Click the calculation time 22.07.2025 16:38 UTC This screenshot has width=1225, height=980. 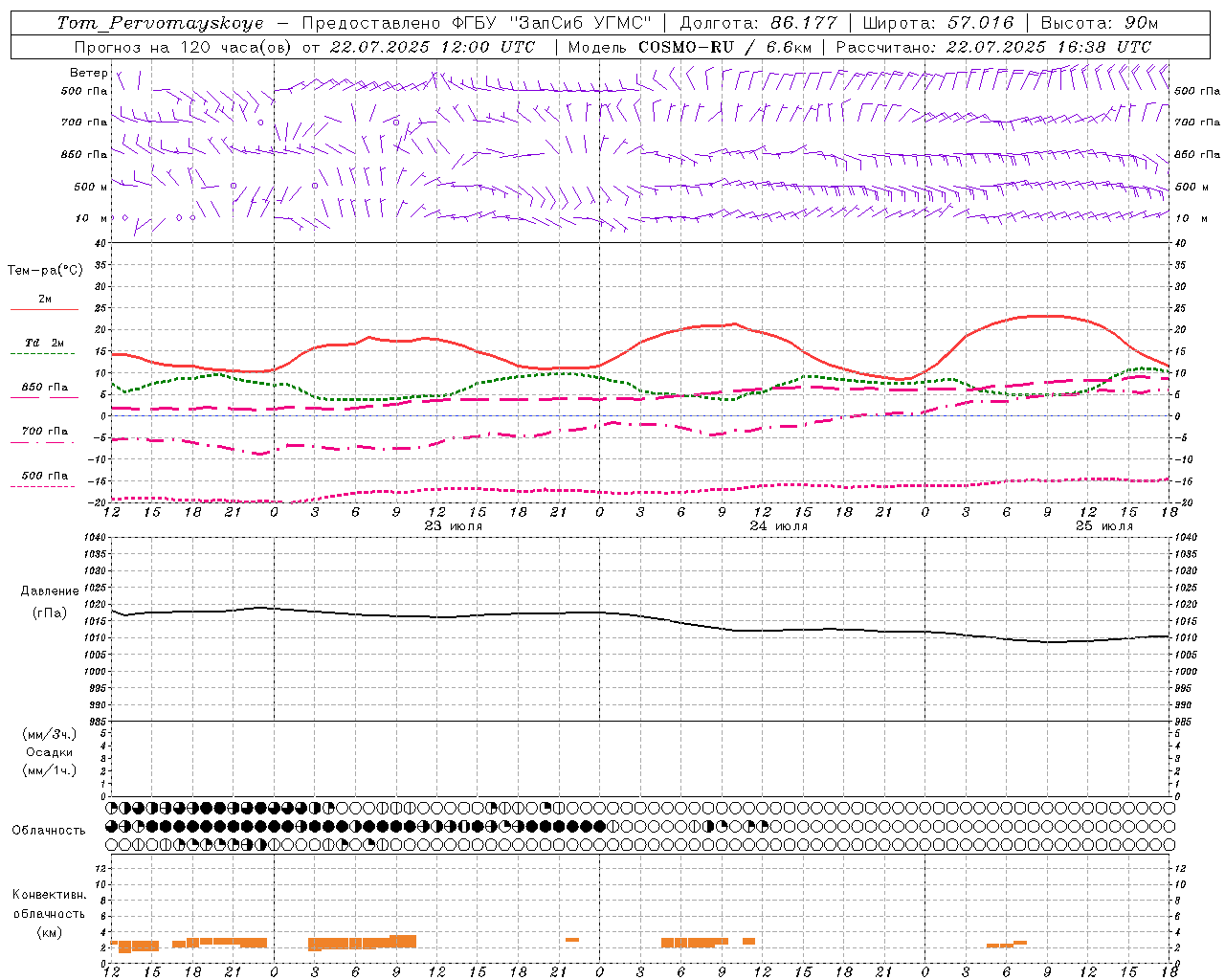pyautogui.click(x=1049, y=46)
